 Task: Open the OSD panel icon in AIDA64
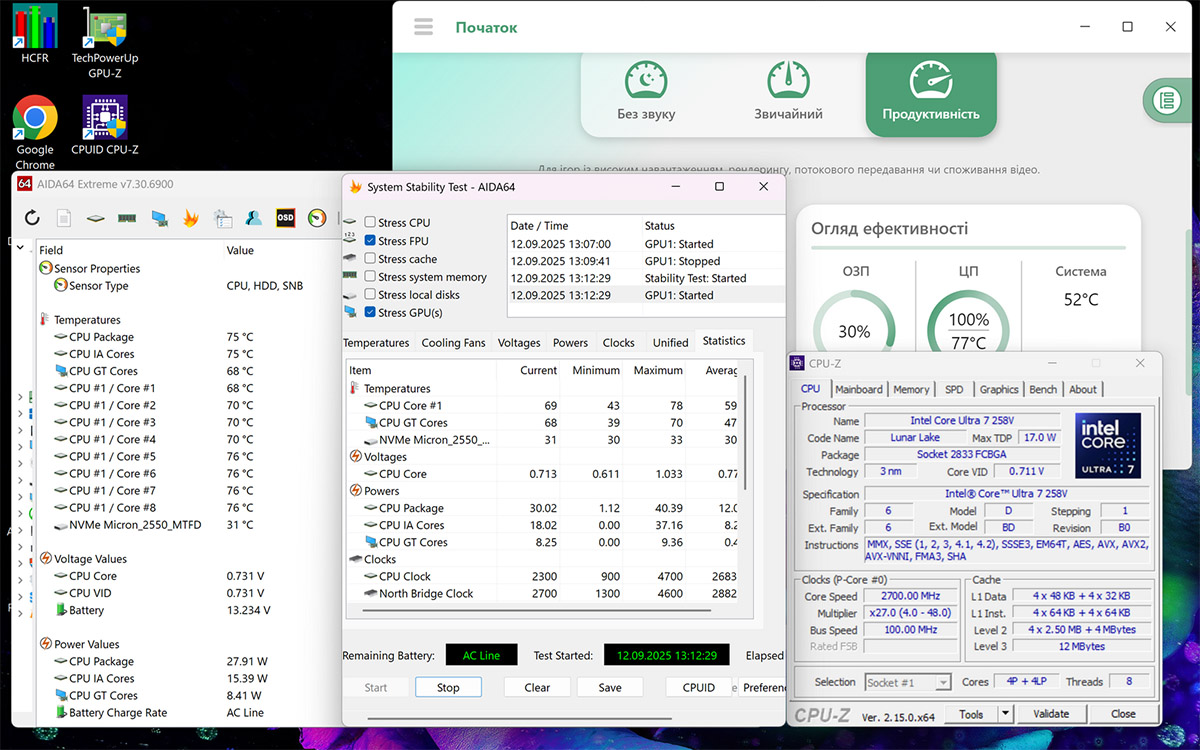tap(286, 218)
